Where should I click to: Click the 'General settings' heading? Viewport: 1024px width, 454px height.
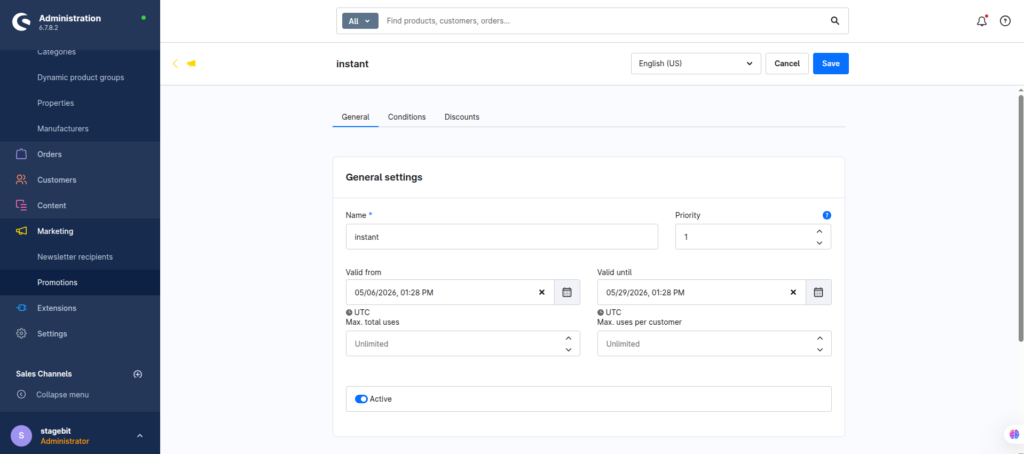(x=384, y=177)
